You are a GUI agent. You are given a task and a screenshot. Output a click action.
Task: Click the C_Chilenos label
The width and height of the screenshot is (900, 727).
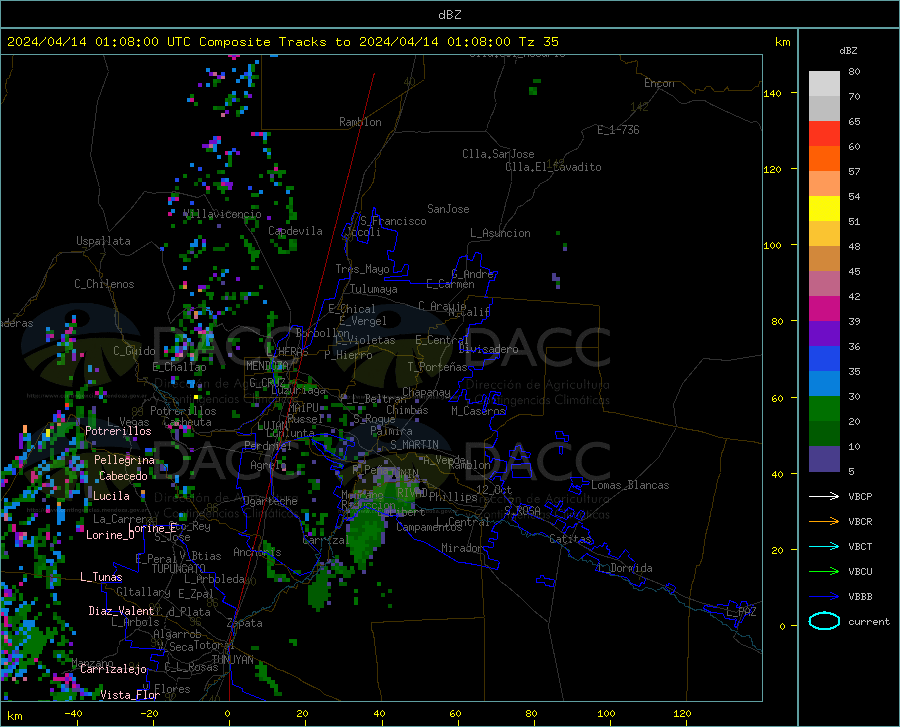point(104,284)
